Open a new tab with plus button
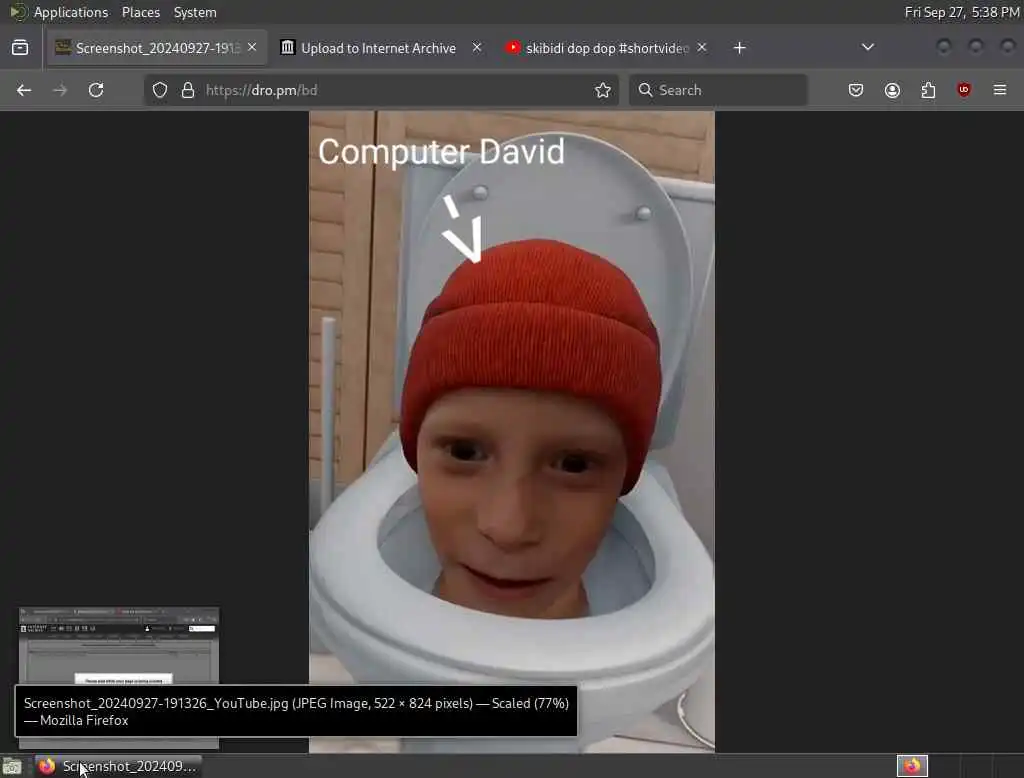 tap(739, 48)
